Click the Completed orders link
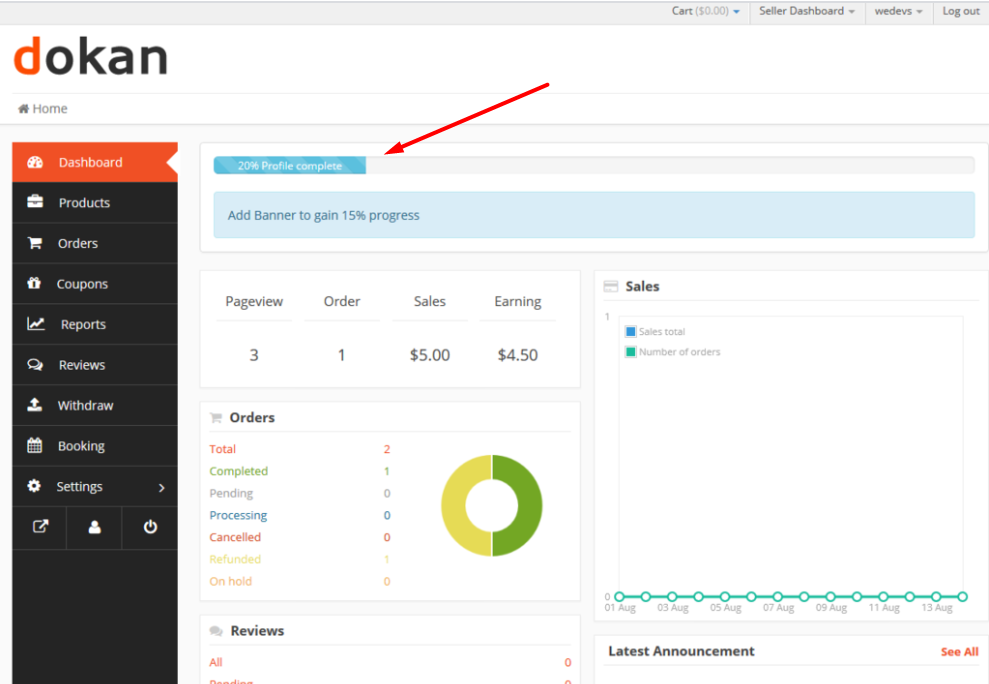Screen dimensions: 989x684 238,471
